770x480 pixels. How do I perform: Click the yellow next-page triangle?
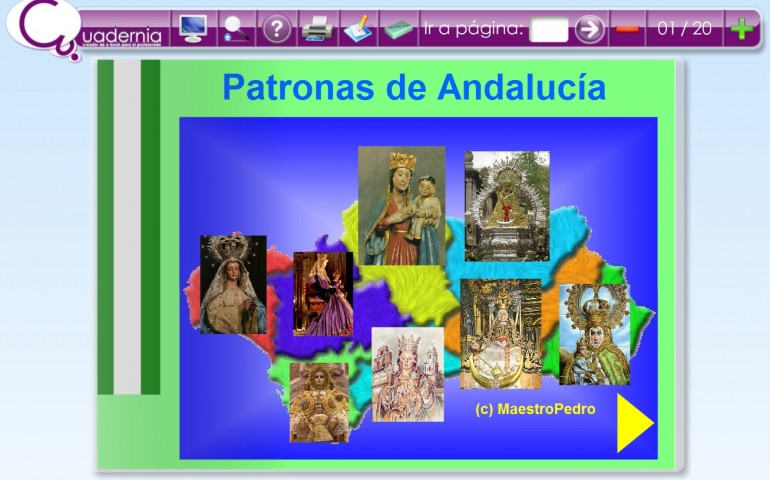[633, 423]
